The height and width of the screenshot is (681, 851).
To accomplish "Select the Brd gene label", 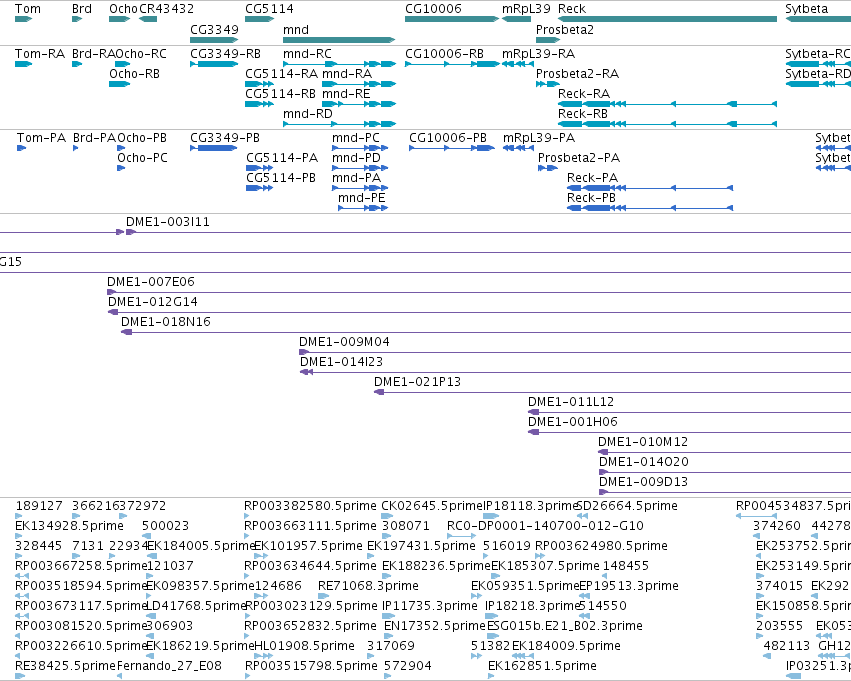I will point(82,9).
